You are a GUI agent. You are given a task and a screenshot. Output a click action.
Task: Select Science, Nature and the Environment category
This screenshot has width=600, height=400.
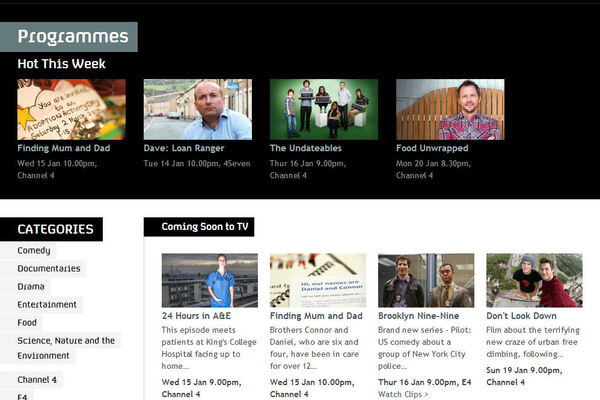coord(66,348)
